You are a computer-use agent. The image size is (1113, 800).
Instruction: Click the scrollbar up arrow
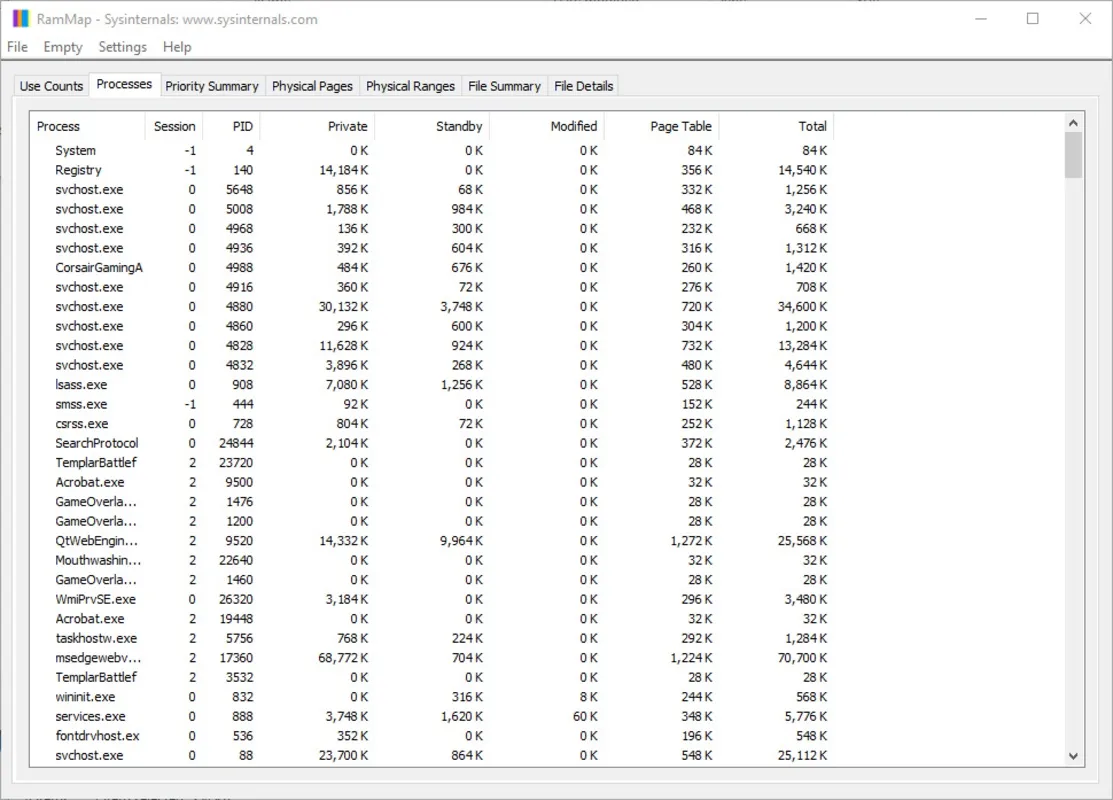point(1073,123)
